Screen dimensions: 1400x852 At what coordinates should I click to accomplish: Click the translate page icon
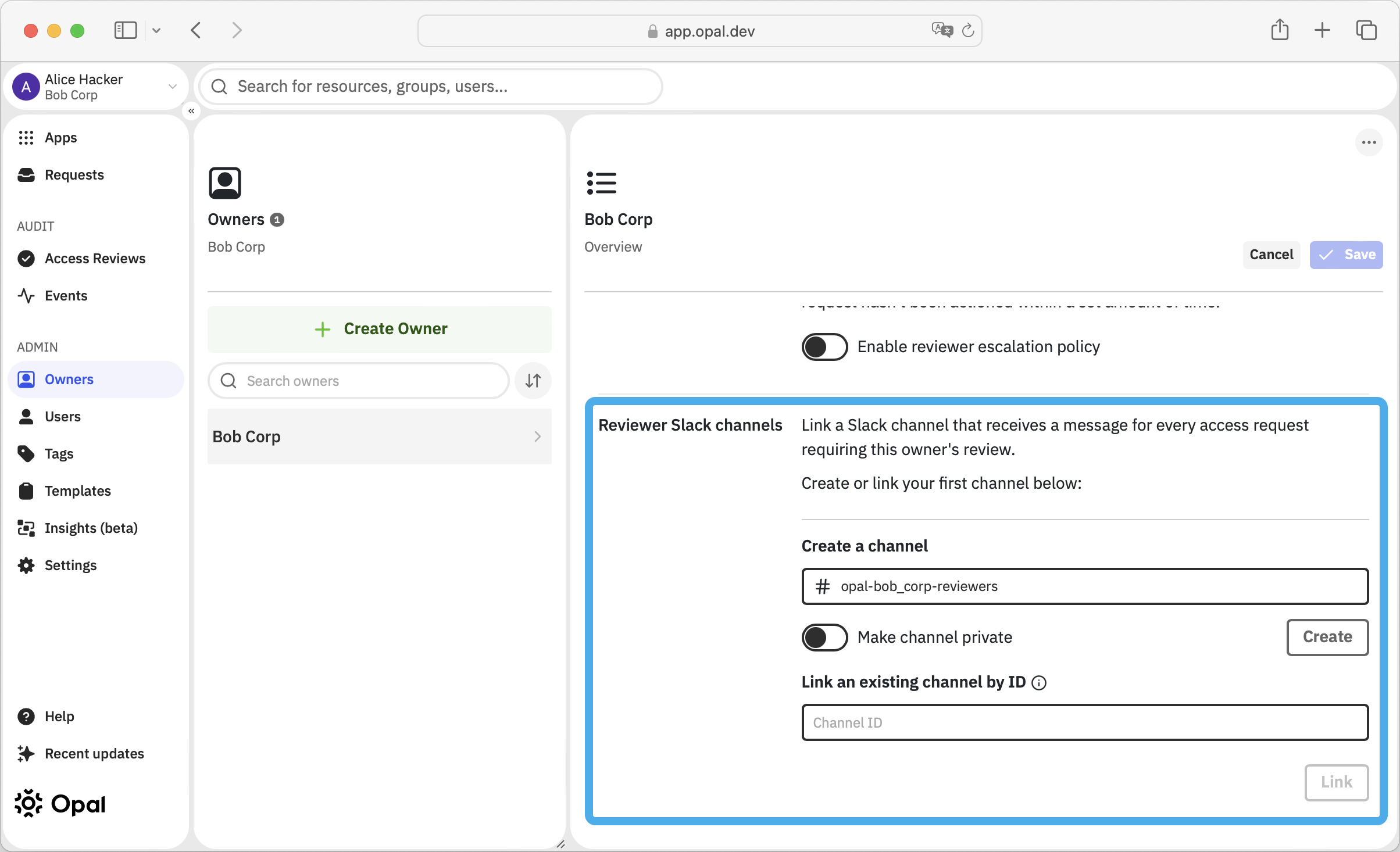942,30
